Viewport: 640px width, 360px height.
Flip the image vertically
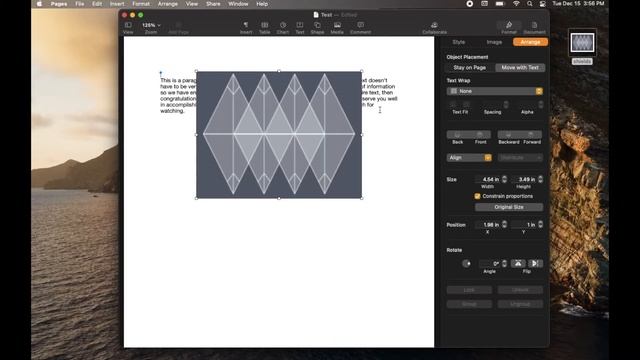pos(535,263)
